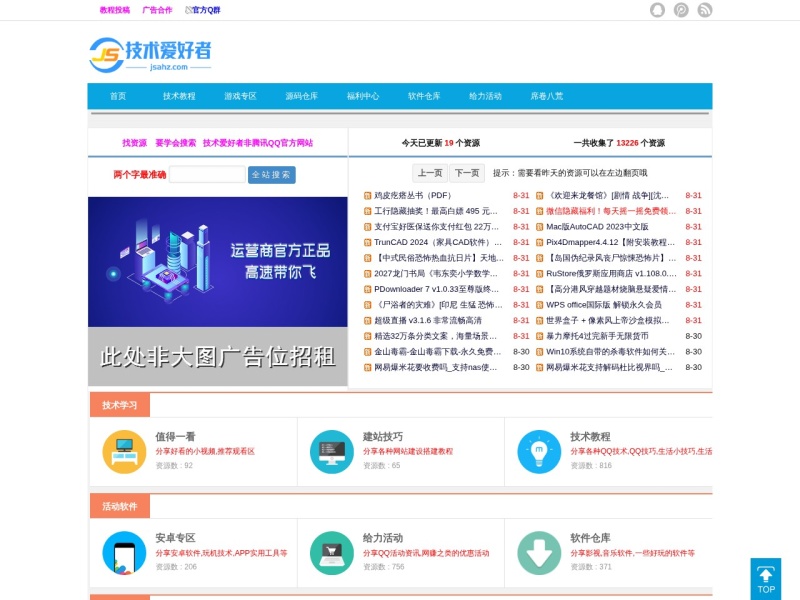The image size is (800, 600).
Task: Jump to top with the TOP button
Action: point(766,579)
